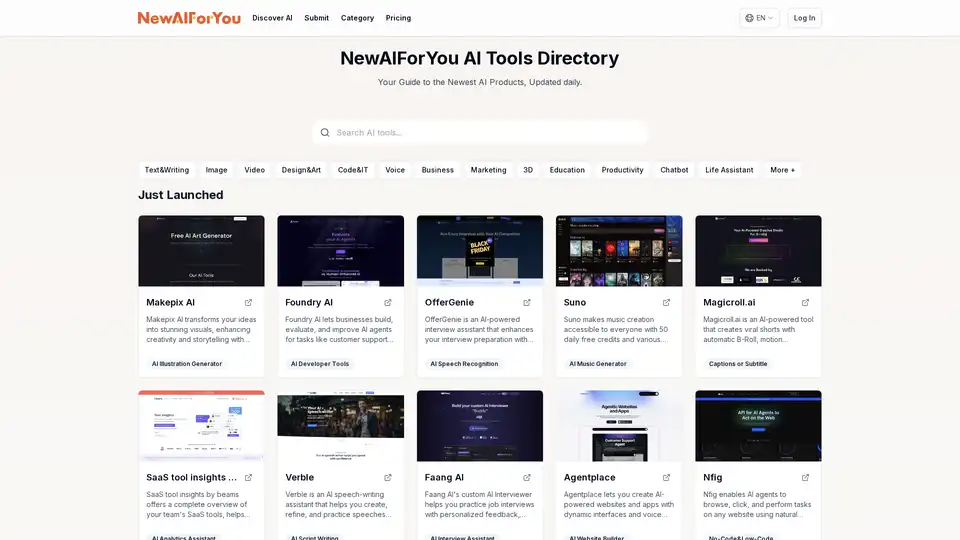Screen dimensions: 960x540
Task: Click the Log In button
Action: click(x=804, y=18)
